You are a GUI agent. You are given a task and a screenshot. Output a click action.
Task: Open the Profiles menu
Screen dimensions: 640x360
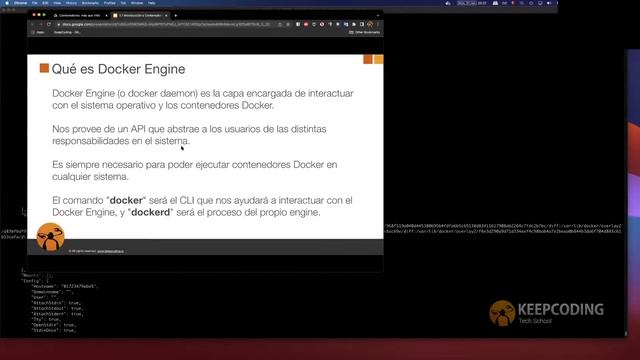pyautogui.click(x=109, y=3)
